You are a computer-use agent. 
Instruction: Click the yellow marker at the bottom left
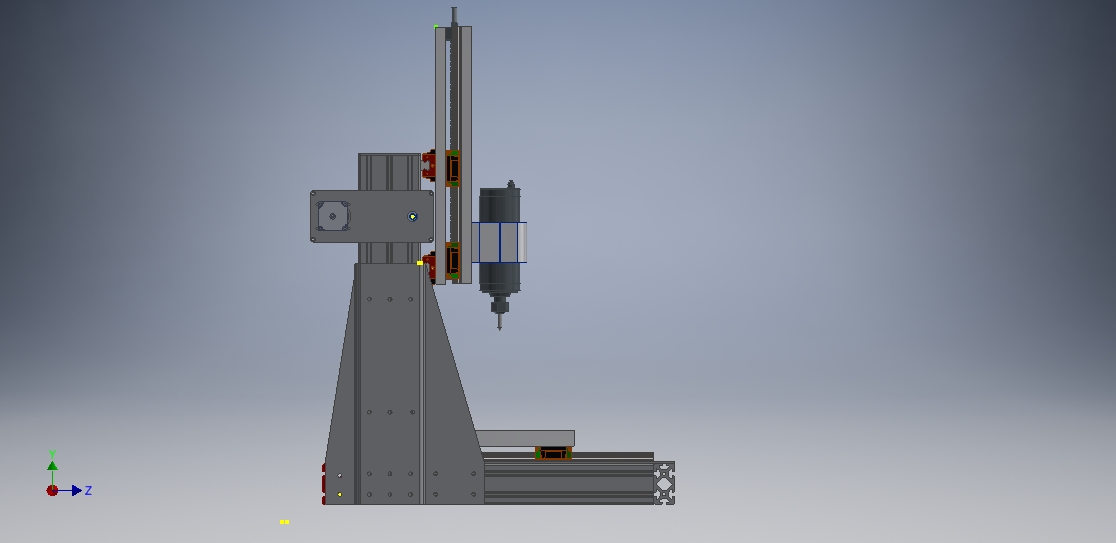tap(284, 522)
